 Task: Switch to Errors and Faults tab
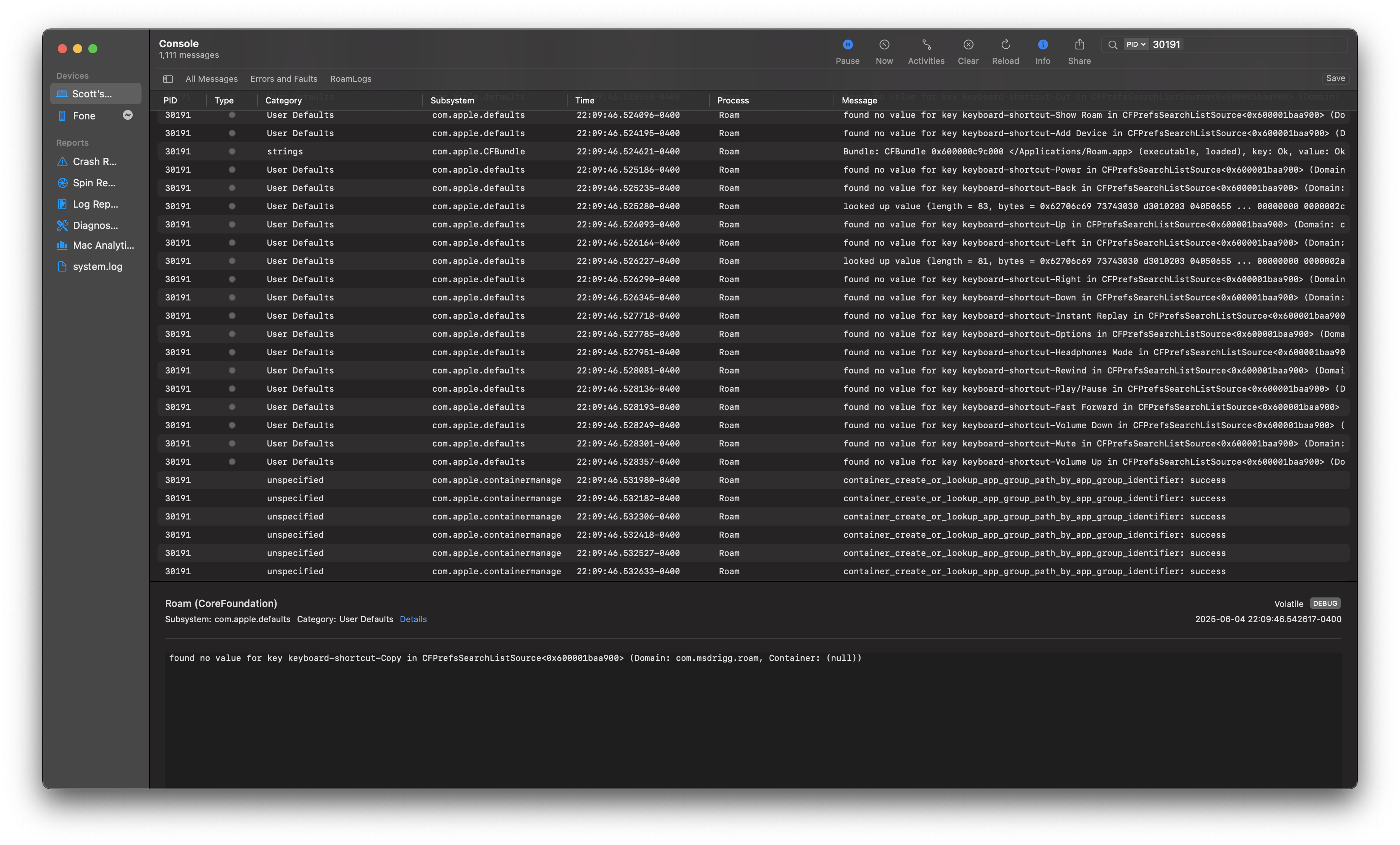[x=283, y=79]
